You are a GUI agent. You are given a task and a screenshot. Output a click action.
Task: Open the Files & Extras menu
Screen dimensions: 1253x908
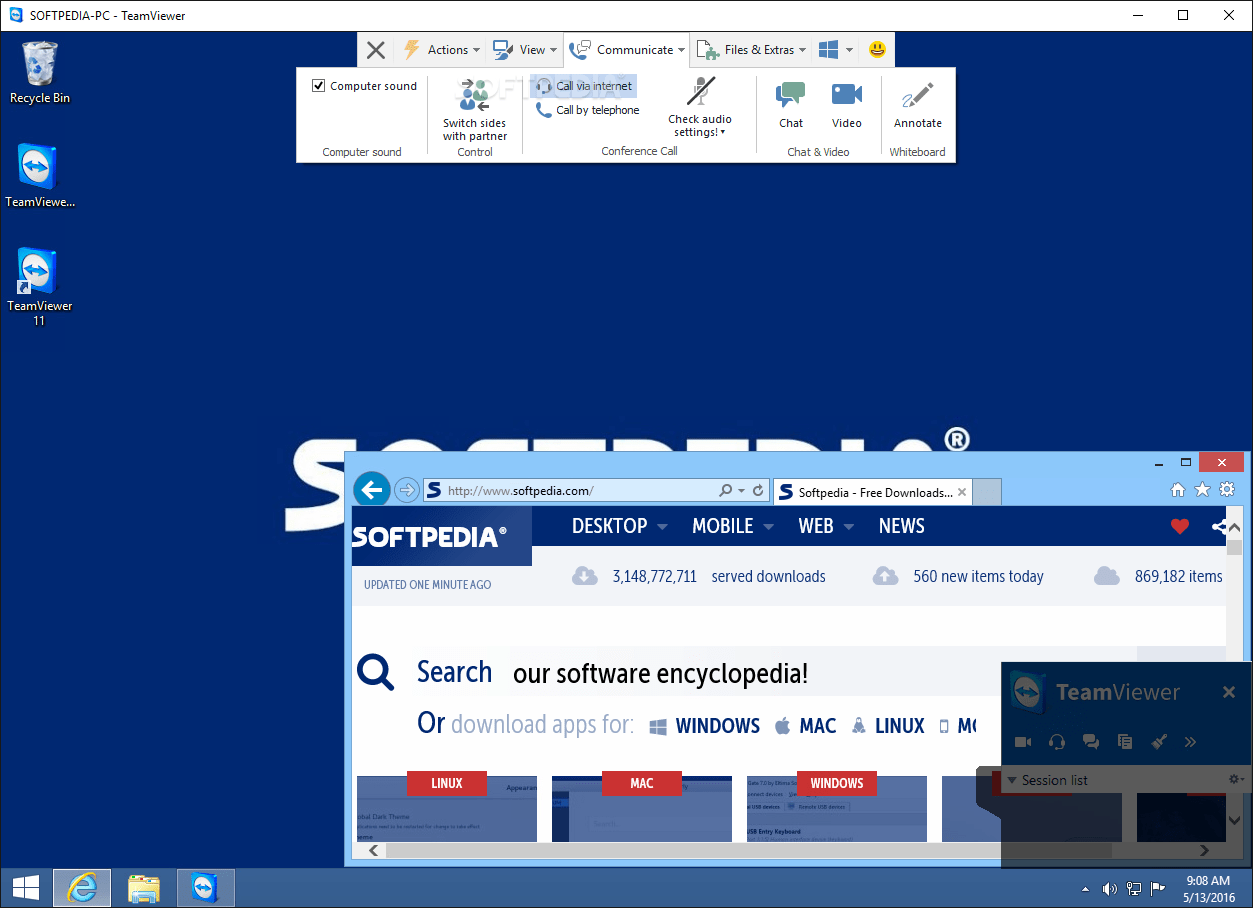(752, 50)
